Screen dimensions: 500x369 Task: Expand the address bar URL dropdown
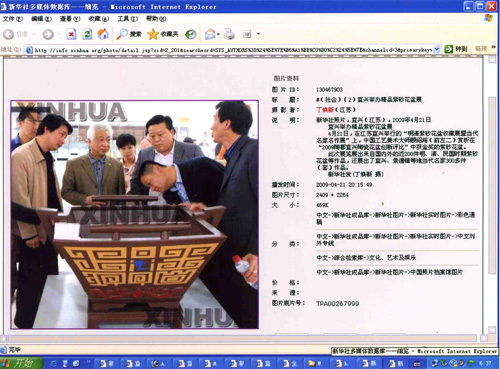[x=437, y=49]
